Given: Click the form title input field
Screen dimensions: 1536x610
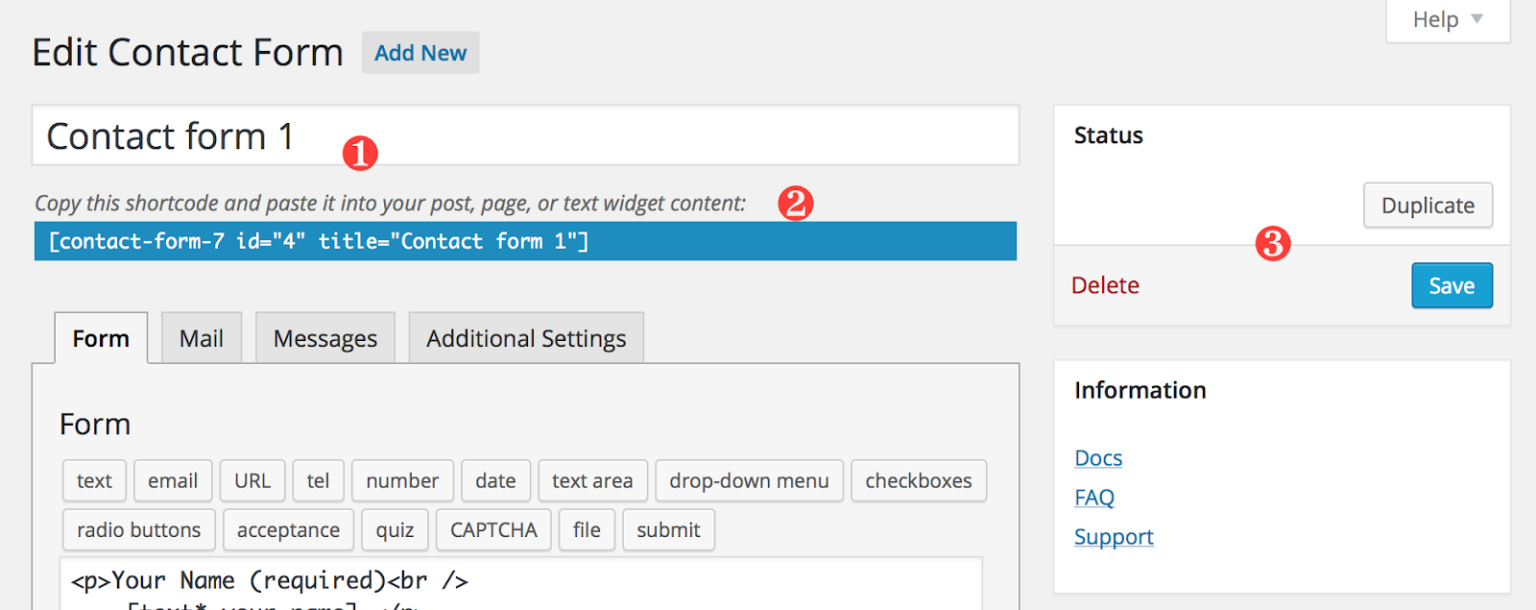Looking at the screenshot, I should [525, 135].
